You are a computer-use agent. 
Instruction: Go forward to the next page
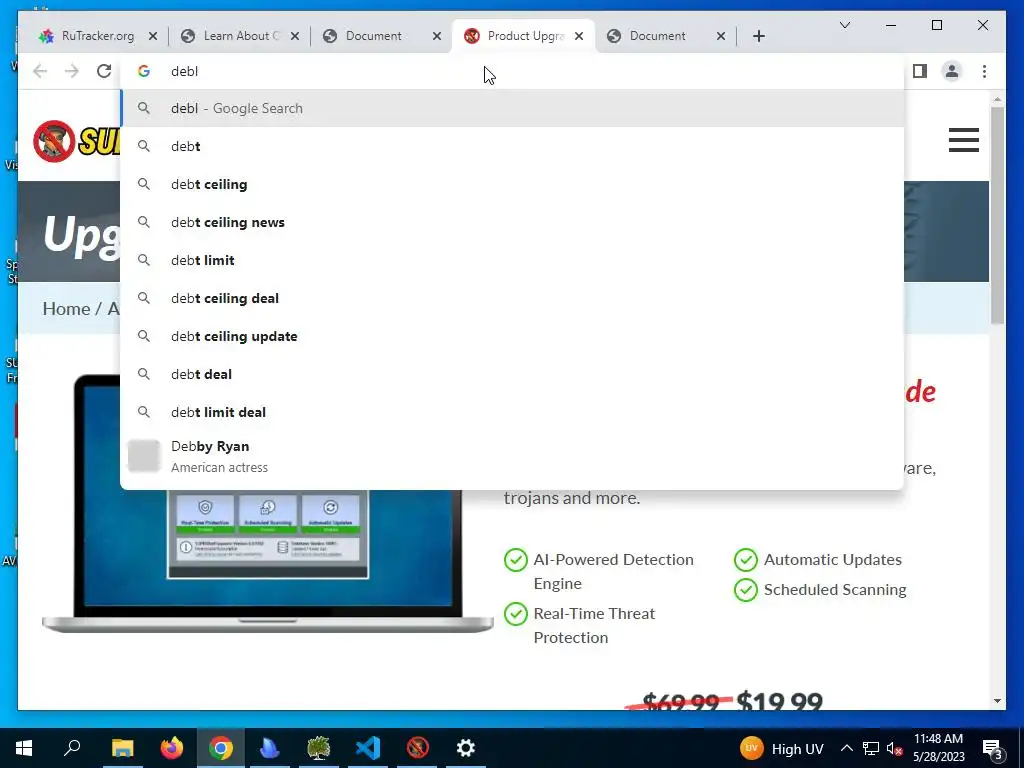tap(72, 71)
